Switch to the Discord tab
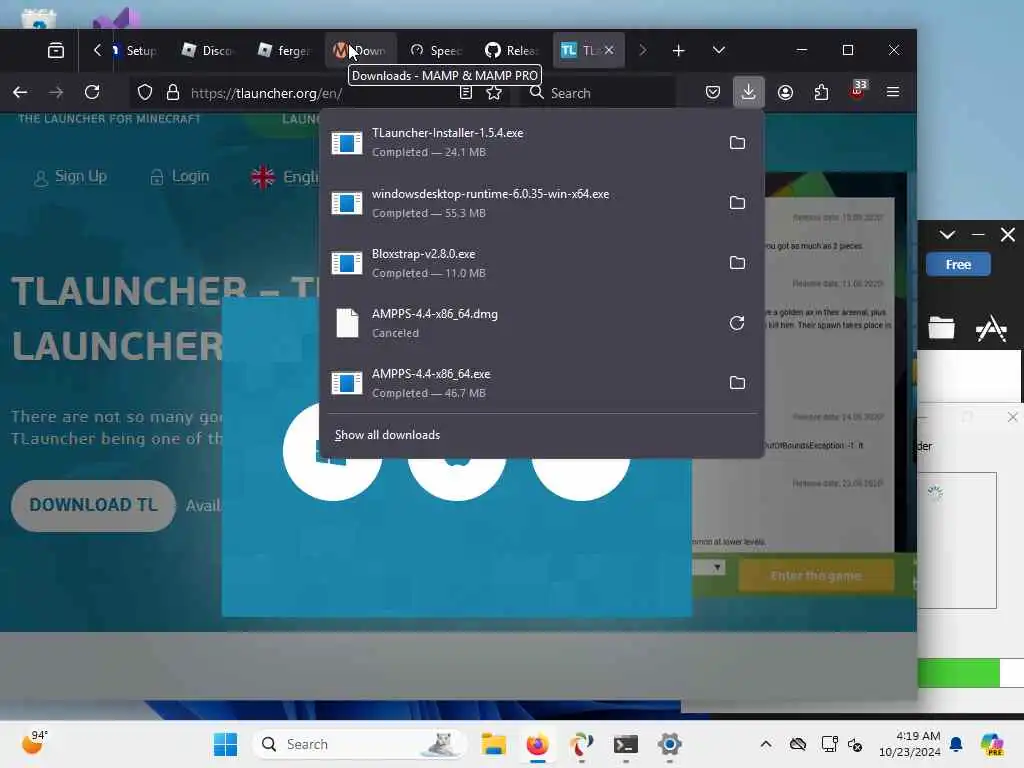The image size is (1024, 768). point(208,50)
